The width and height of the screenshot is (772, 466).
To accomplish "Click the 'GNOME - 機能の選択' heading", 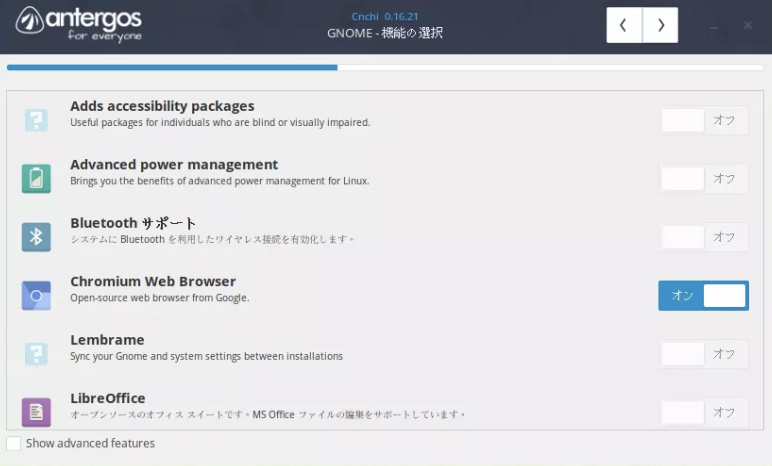I will click(x=385, y=33).
